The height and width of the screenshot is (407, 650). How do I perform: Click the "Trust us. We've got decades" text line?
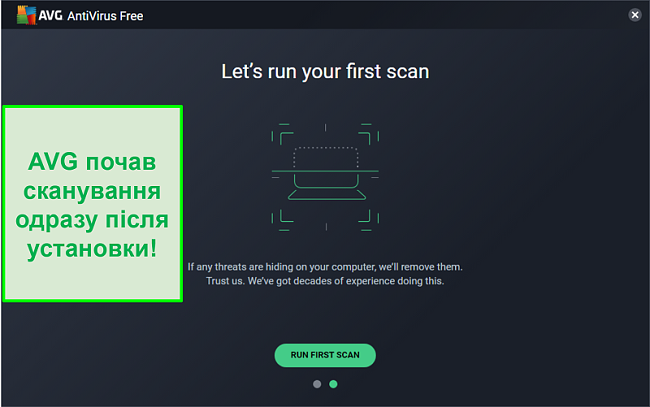click(325, 281)
